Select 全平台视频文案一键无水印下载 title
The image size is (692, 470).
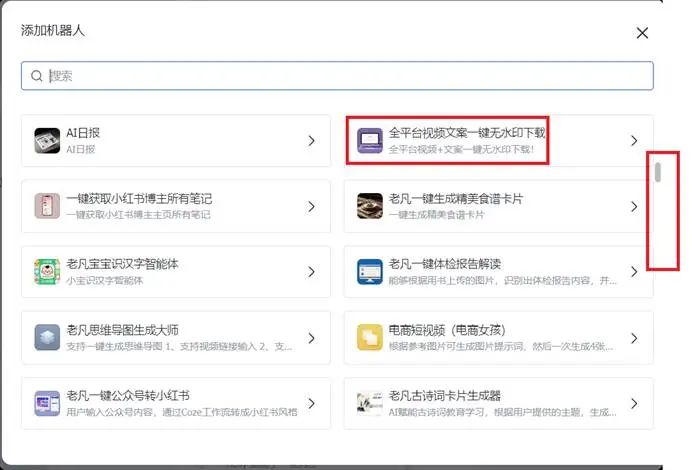tap(467, 133)
